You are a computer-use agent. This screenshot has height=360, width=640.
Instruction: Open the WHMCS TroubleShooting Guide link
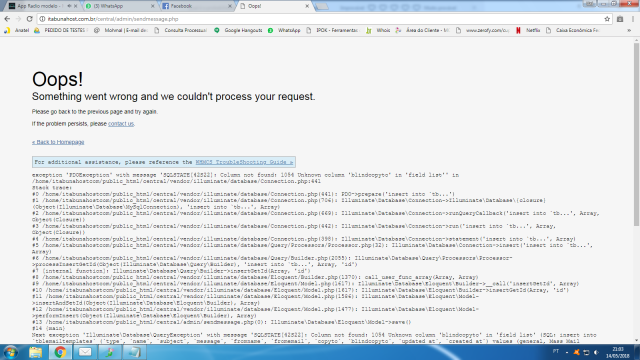(x=244, y=162)
